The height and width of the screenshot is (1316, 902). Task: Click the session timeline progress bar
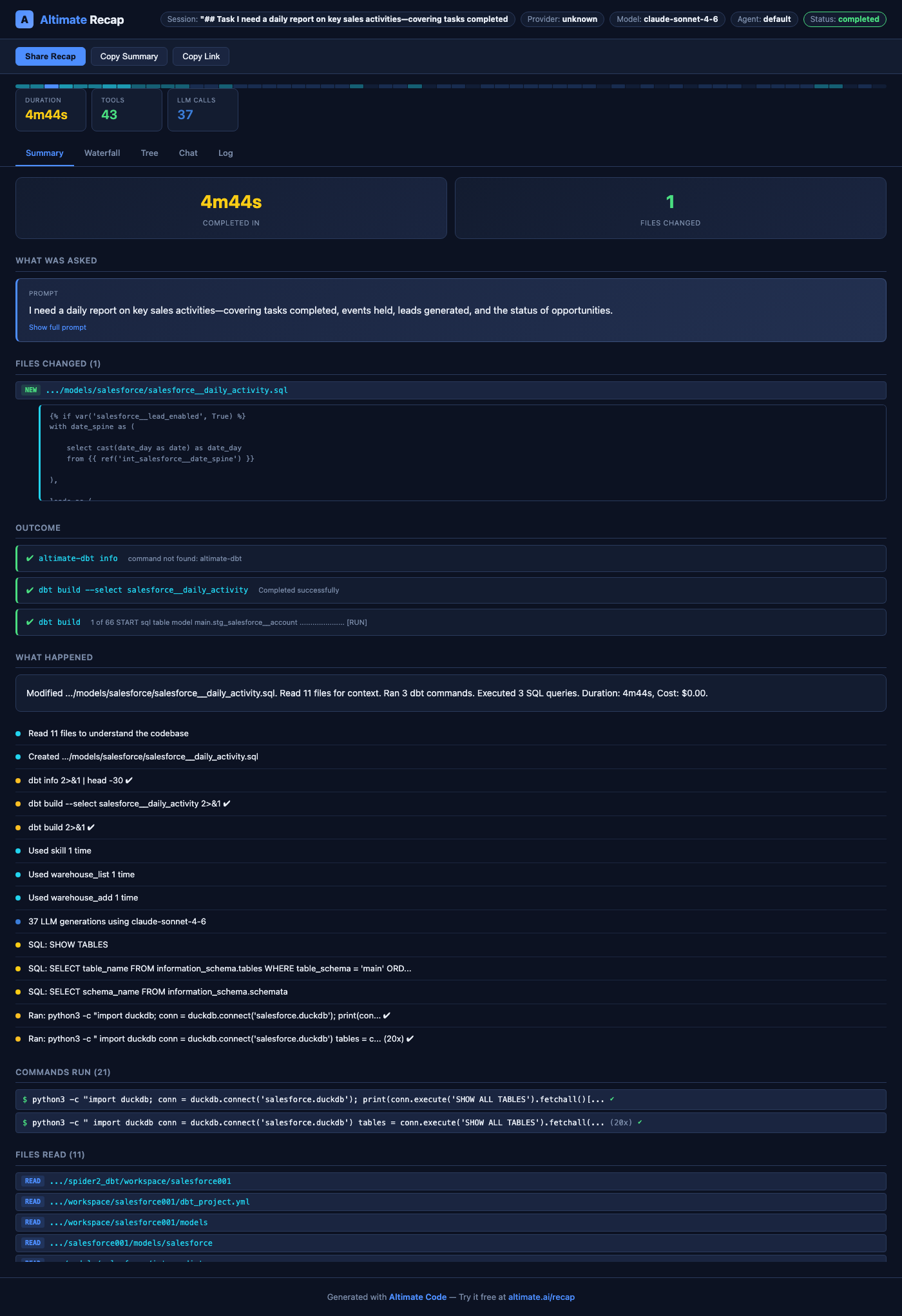(x=450, y=86)
